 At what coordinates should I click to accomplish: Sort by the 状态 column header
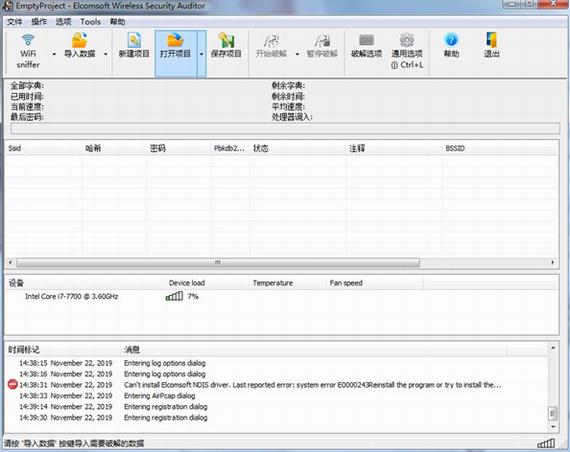[298, 148]
